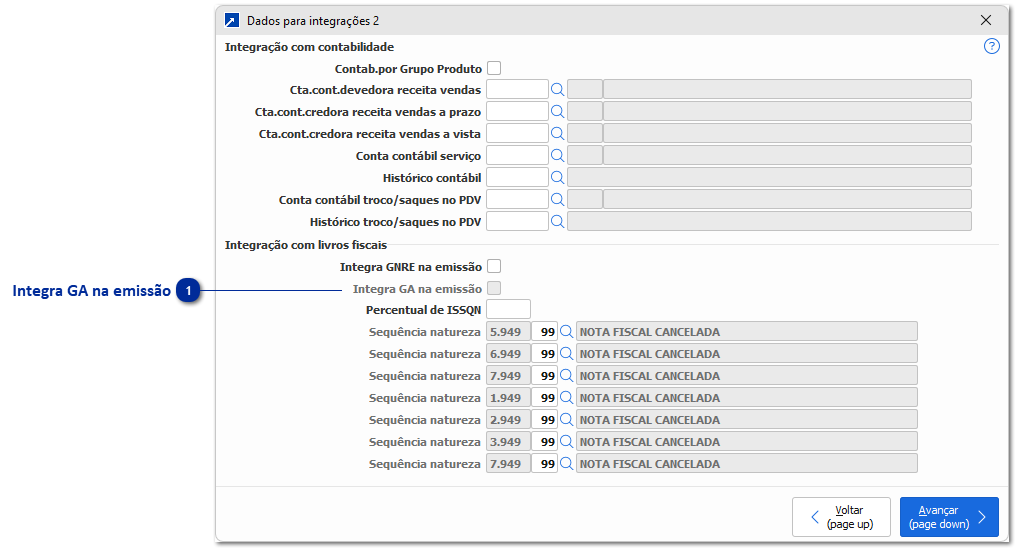1018x551 pixels.
Task: Click the numbered callout 1 marker
Action: (x=189, y=291)
